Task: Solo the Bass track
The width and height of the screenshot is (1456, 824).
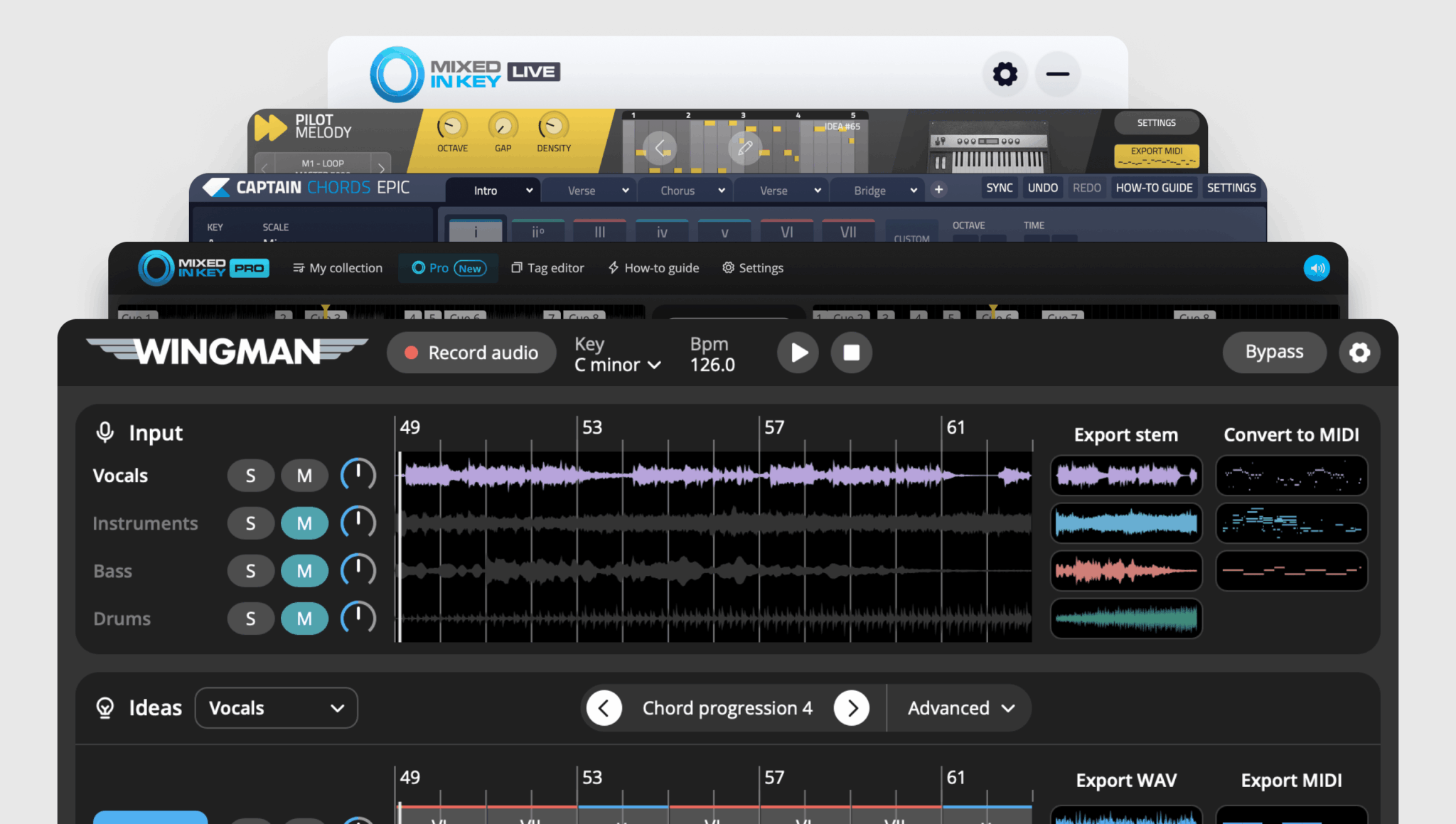Action: 250,571
